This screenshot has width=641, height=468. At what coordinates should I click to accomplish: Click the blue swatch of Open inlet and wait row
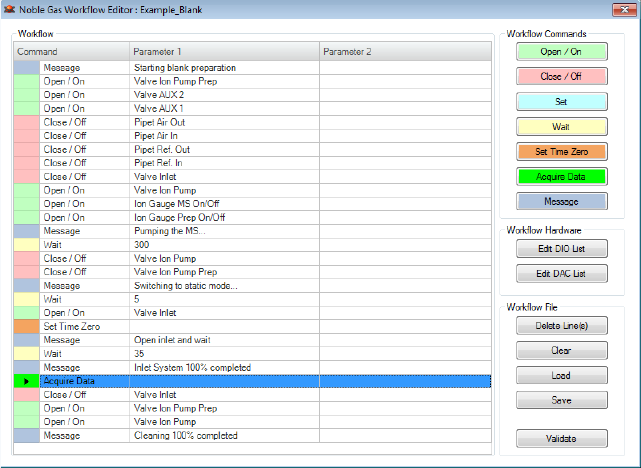(x=27, y=340)
